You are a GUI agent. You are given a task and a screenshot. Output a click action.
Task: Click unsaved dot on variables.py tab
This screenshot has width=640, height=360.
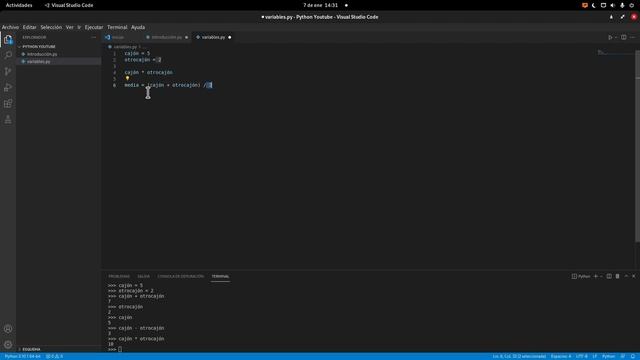229,37
